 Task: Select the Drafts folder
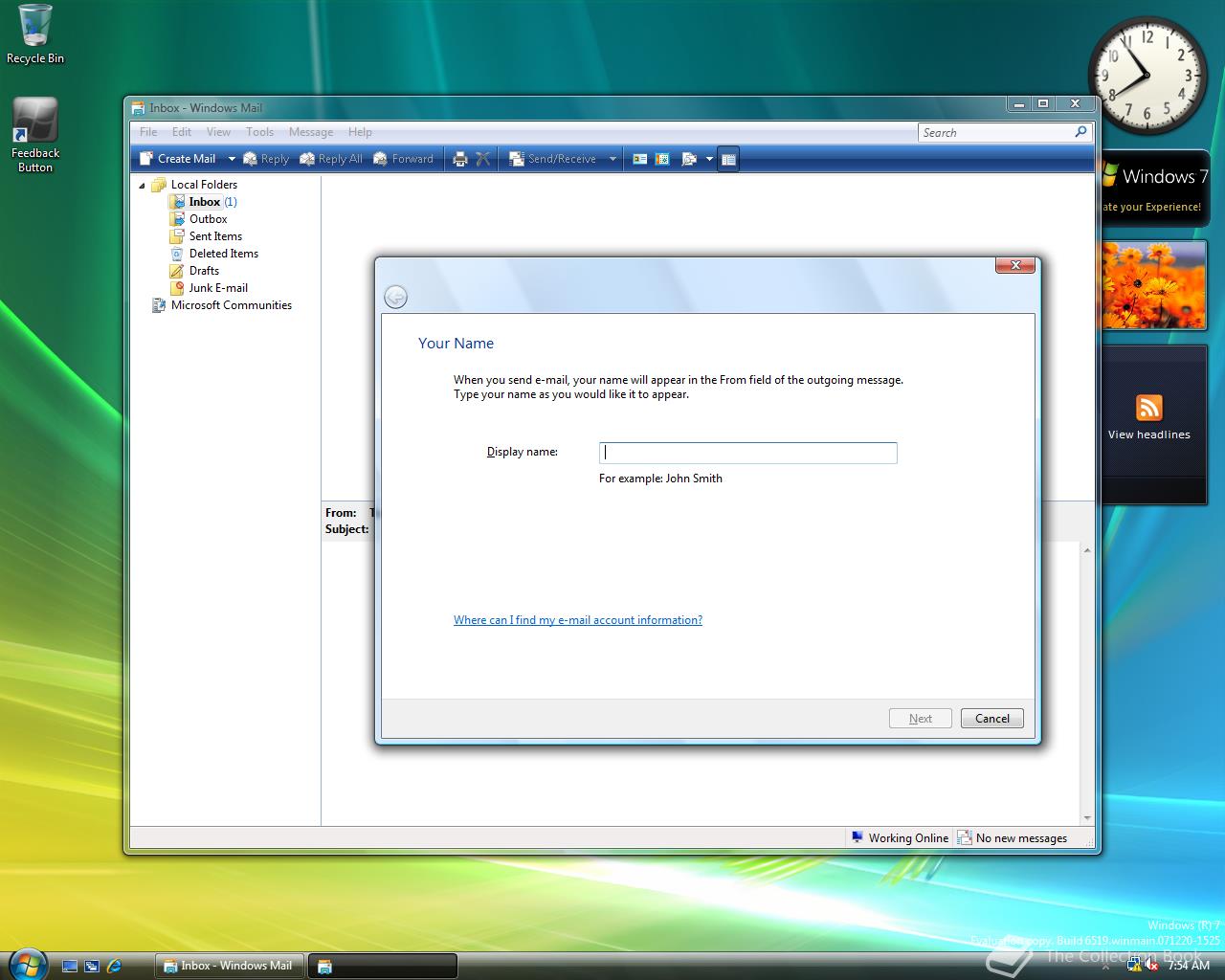[x=204, y=271]
